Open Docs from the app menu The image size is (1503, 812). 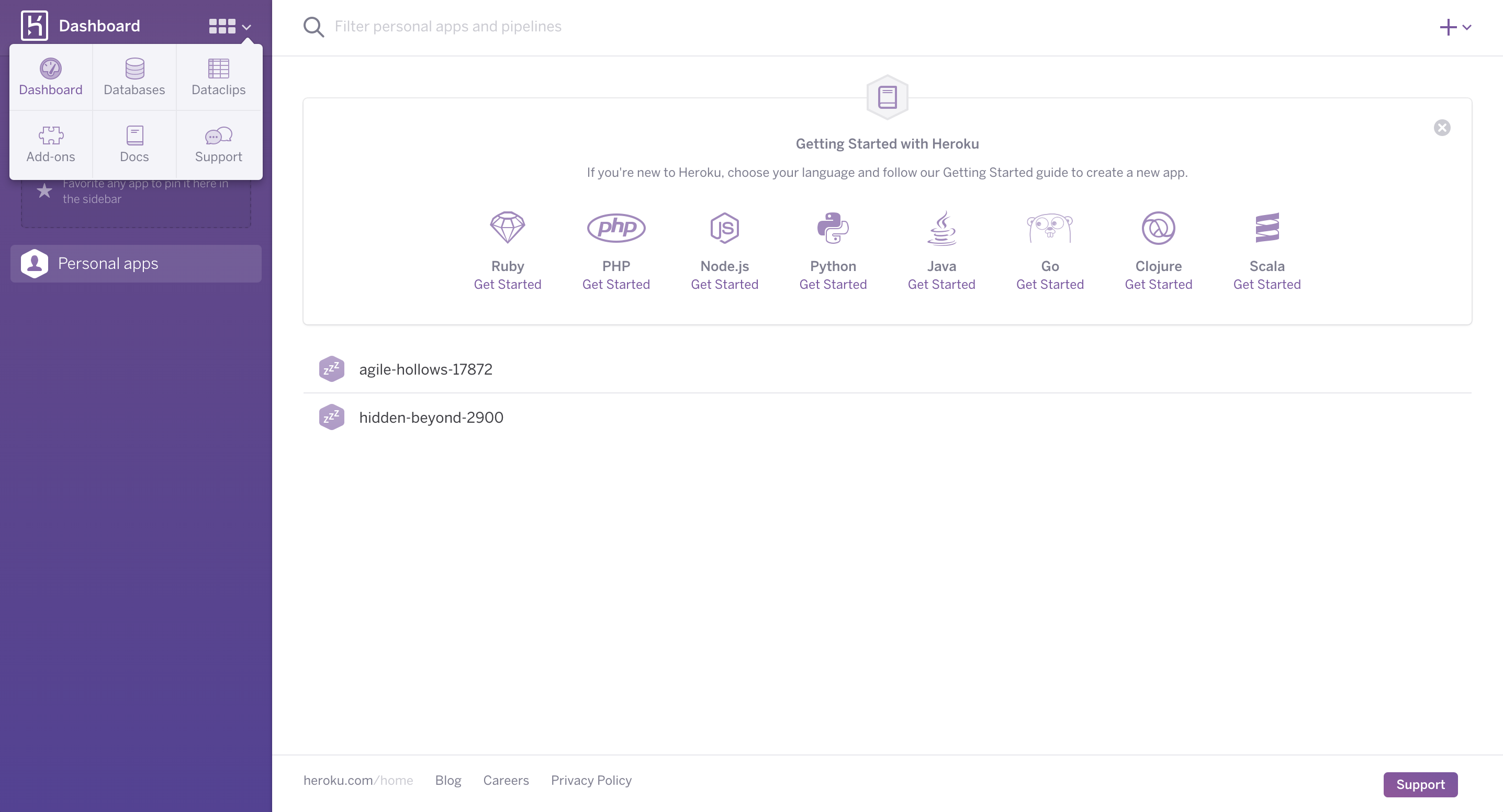tap(134, 144)
